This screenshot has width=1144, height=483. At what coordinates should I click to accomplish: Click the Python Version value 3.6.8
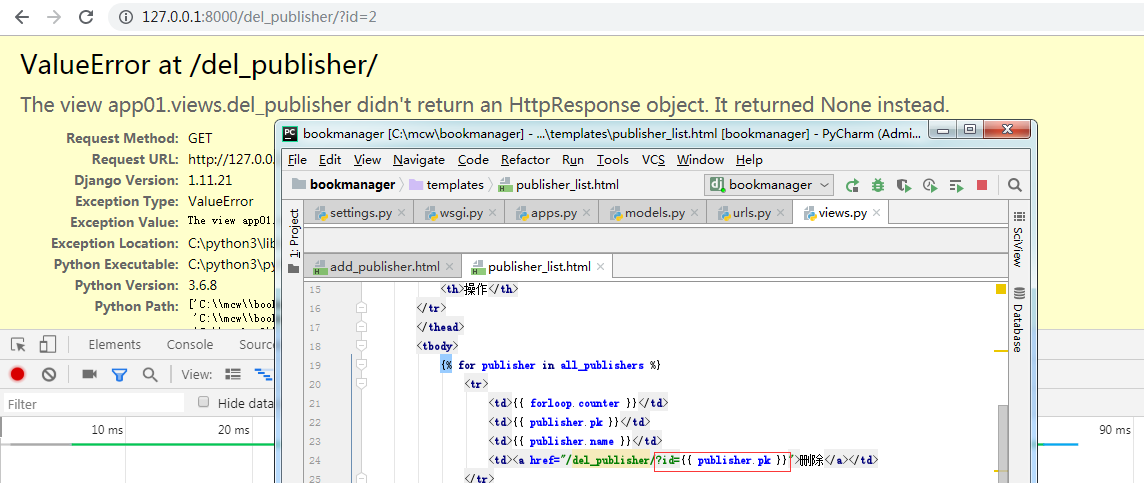(x=202, y=285)
